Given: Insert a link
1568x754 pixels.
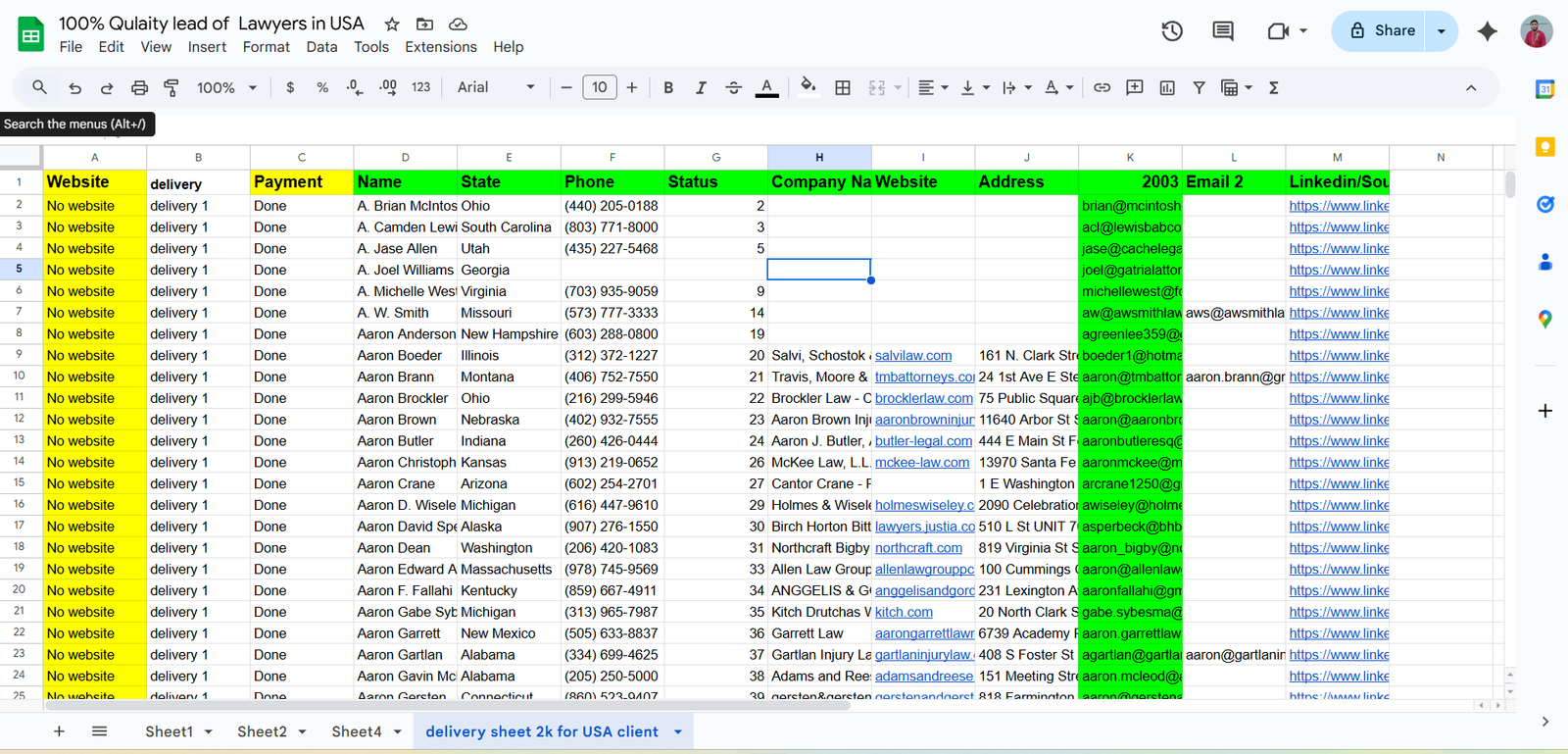Looking at the screenshot, I should [1102, 88].
